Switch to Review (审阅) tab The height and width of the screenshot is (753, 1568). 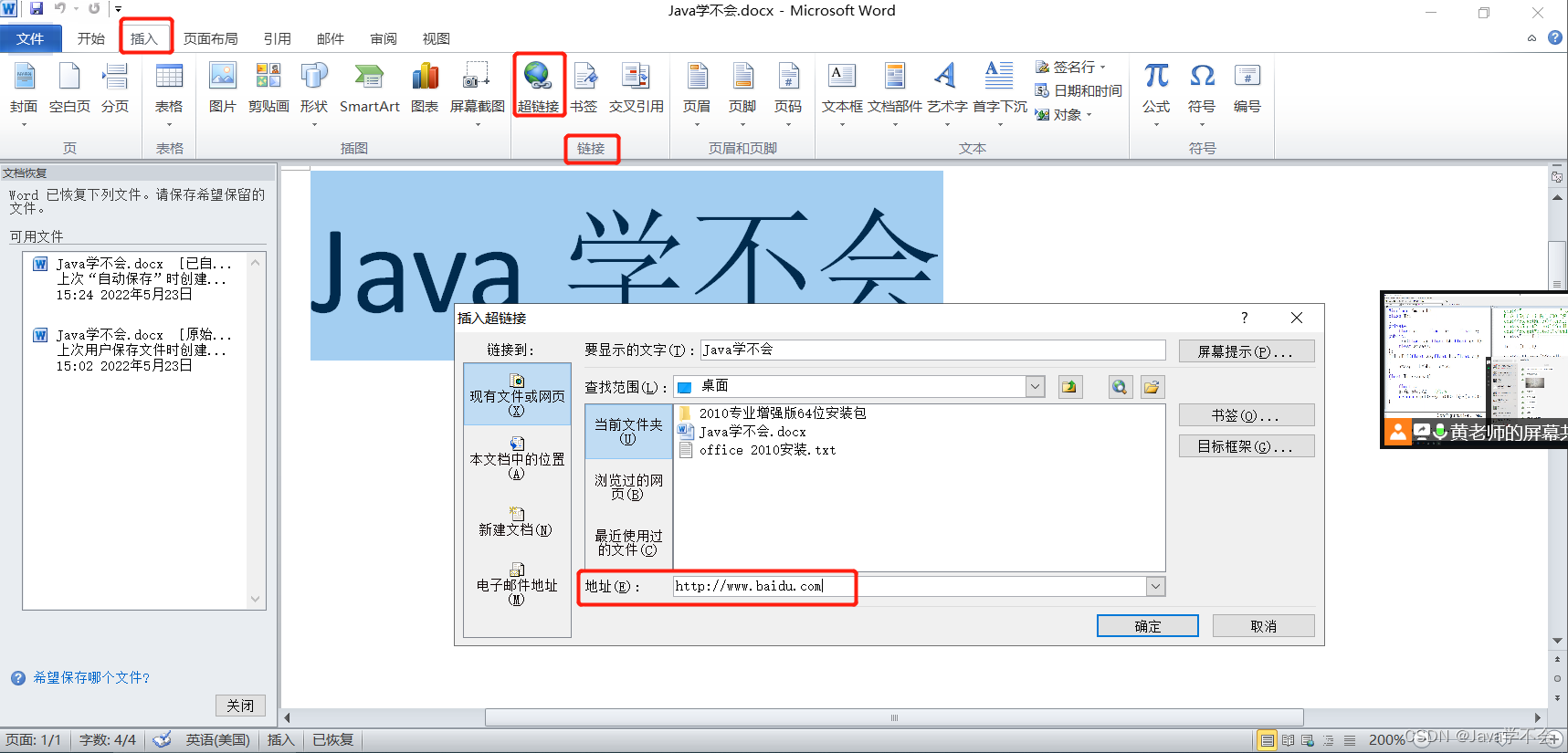(x=384, y=38)
